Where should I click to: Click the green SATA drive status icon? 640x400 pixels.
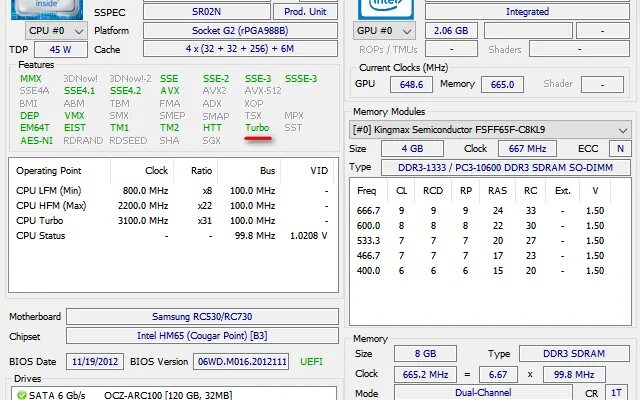coord(22,395)
